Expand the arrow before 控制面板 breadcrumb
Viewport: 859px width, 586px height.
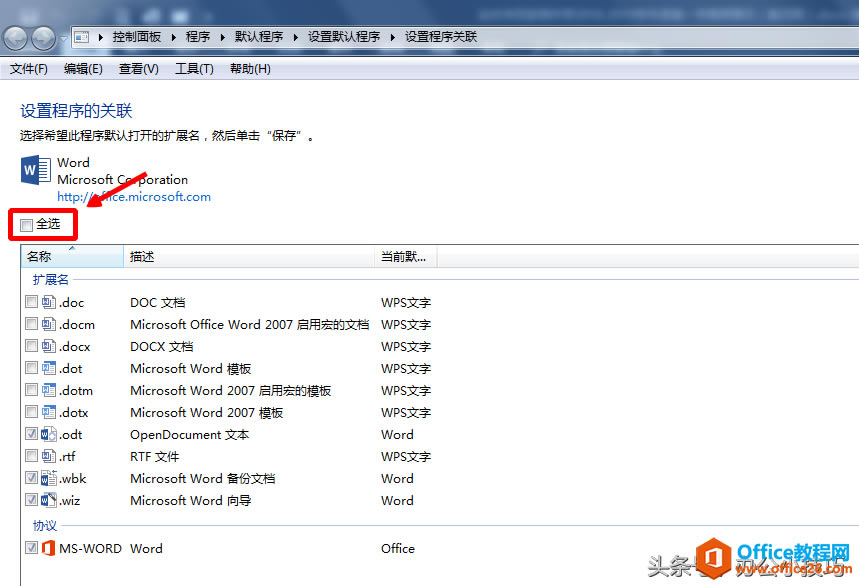pos(101,37)
